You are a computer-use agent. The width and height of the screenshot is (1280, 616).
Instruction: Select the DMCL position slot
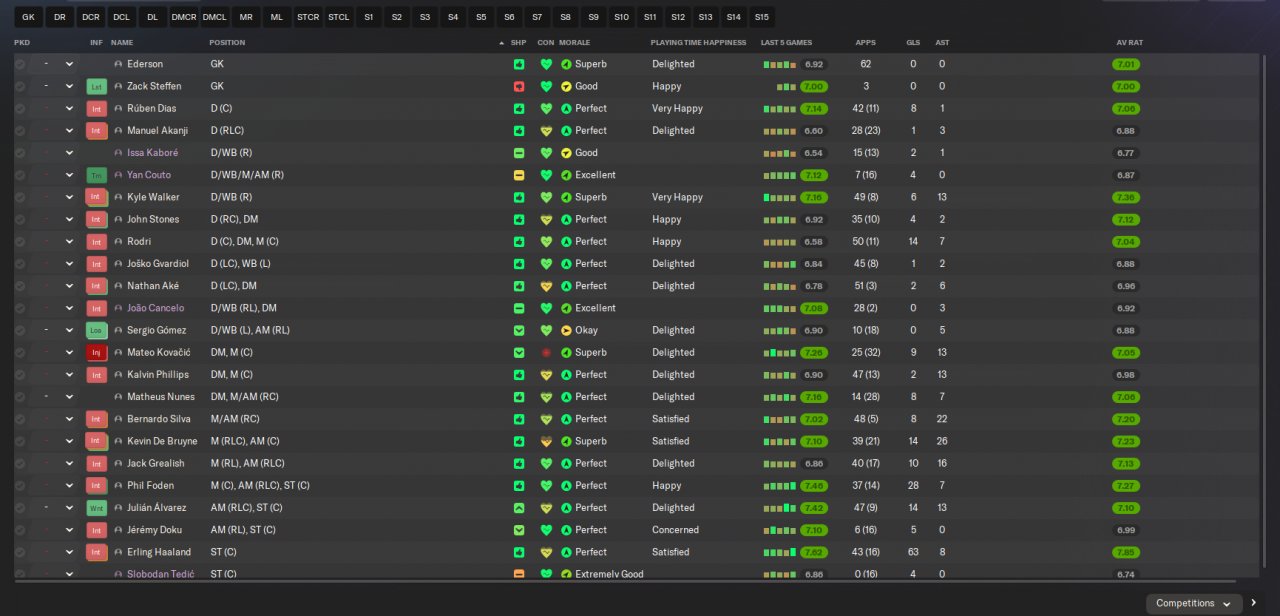point(214,17)
